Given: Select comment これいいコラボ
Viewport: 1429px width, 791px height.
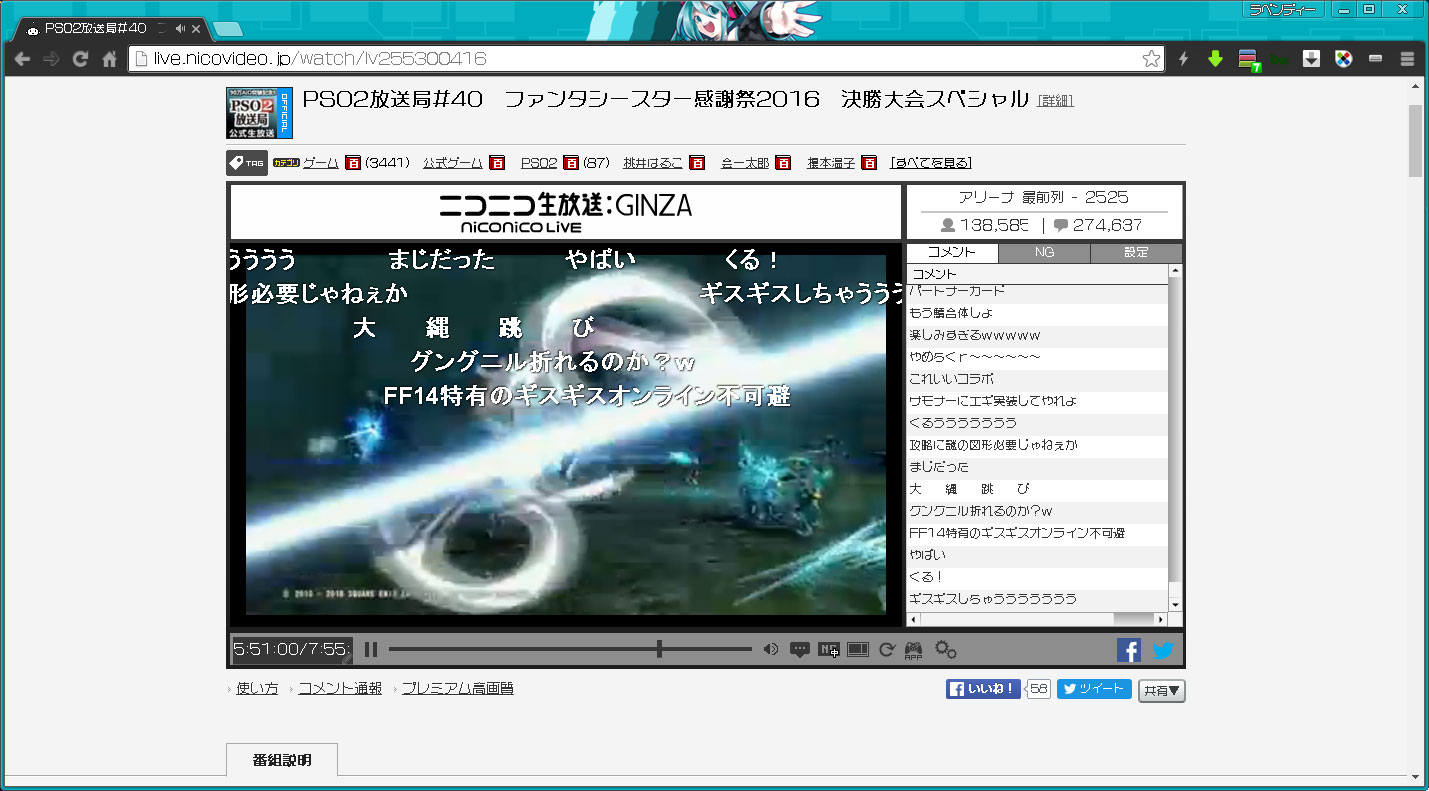Looking at the screenshot, I should coord(1037,379).
